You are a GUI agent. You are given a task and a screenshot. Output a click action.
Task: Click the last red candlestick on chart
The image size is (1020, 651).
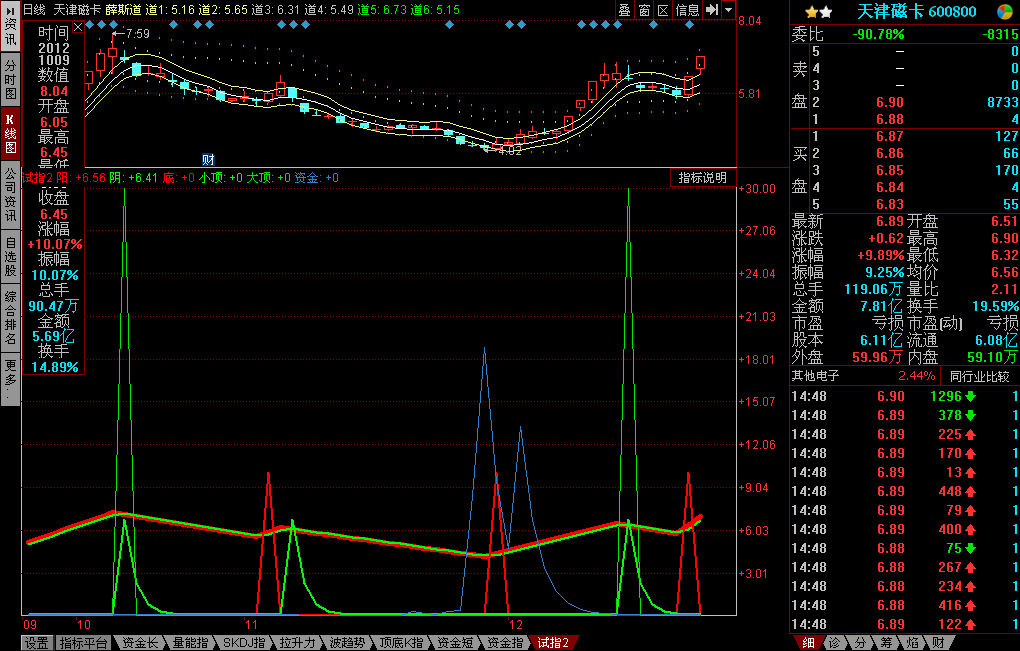click(701, 62)
